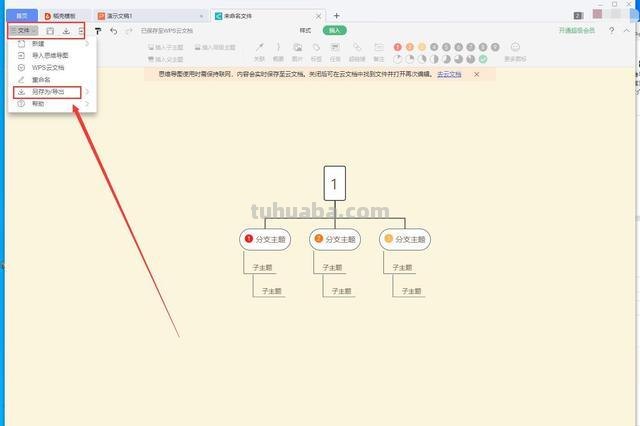Insert a 图片 image
The width and height of the screenshot is (640, 426).
(297, 52)
